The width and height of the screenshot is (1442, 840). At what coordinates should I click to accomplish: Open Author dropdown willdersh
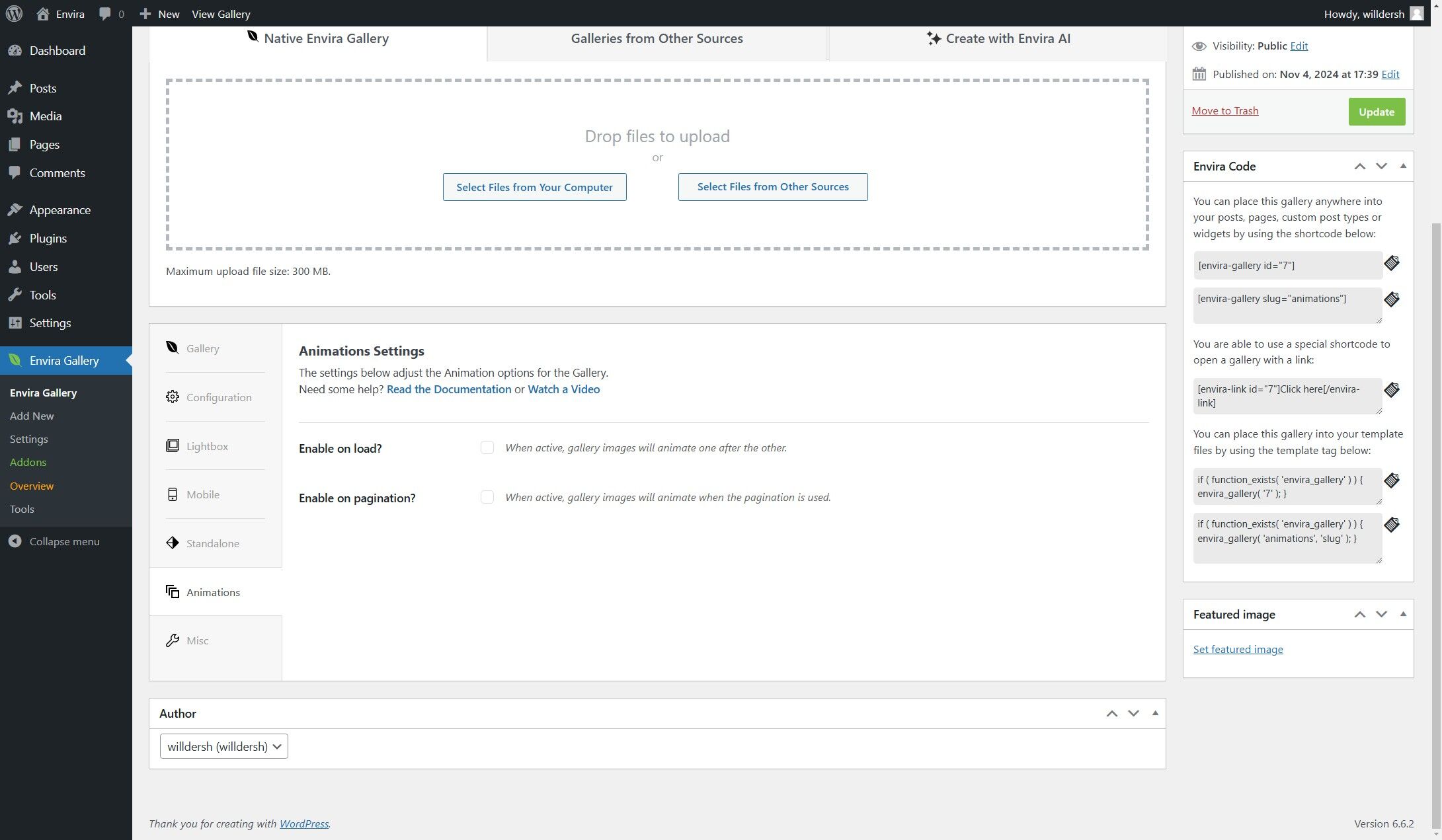tap(223, 746)
